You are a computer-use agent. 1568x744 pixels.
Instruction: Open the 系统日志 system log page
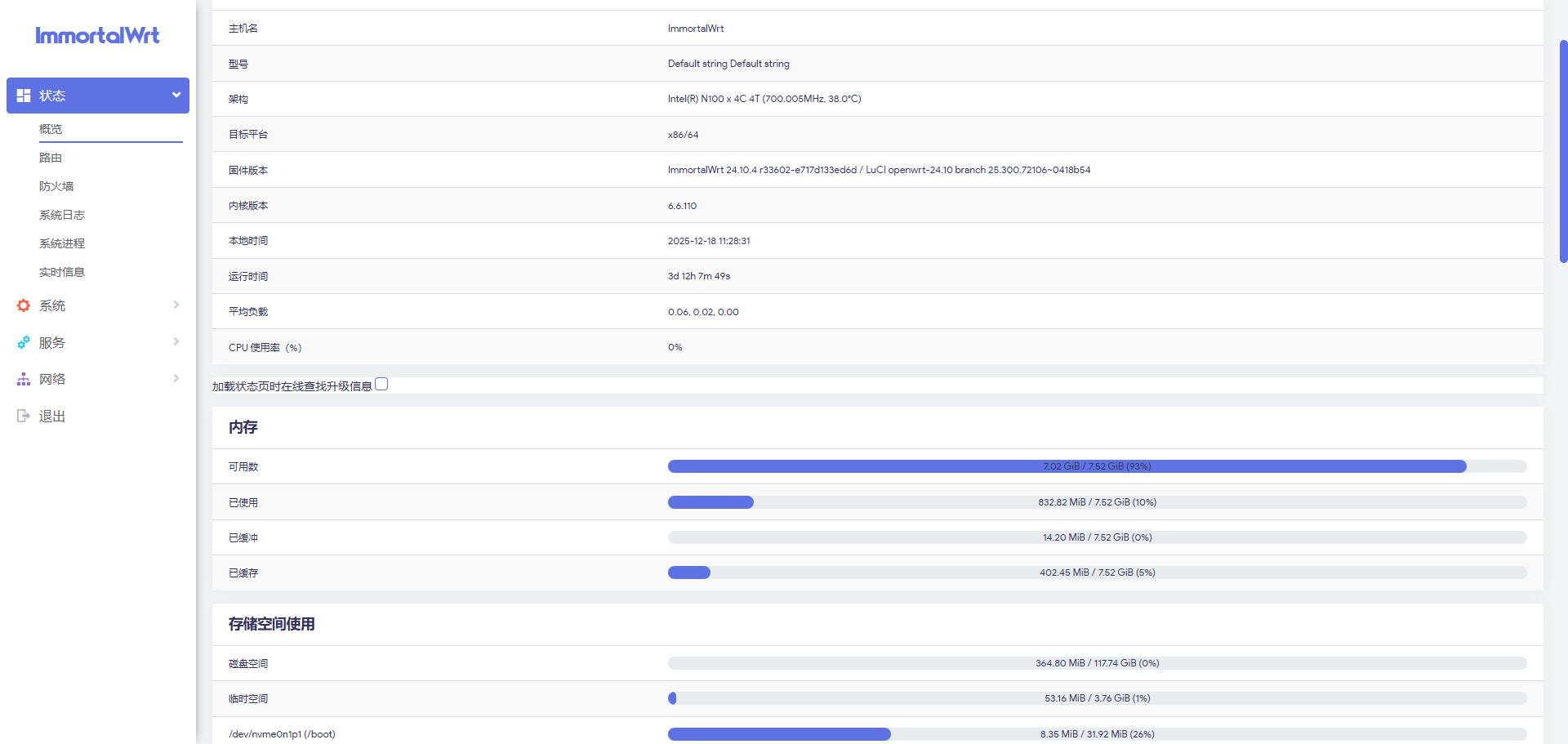tap(62, 215)
